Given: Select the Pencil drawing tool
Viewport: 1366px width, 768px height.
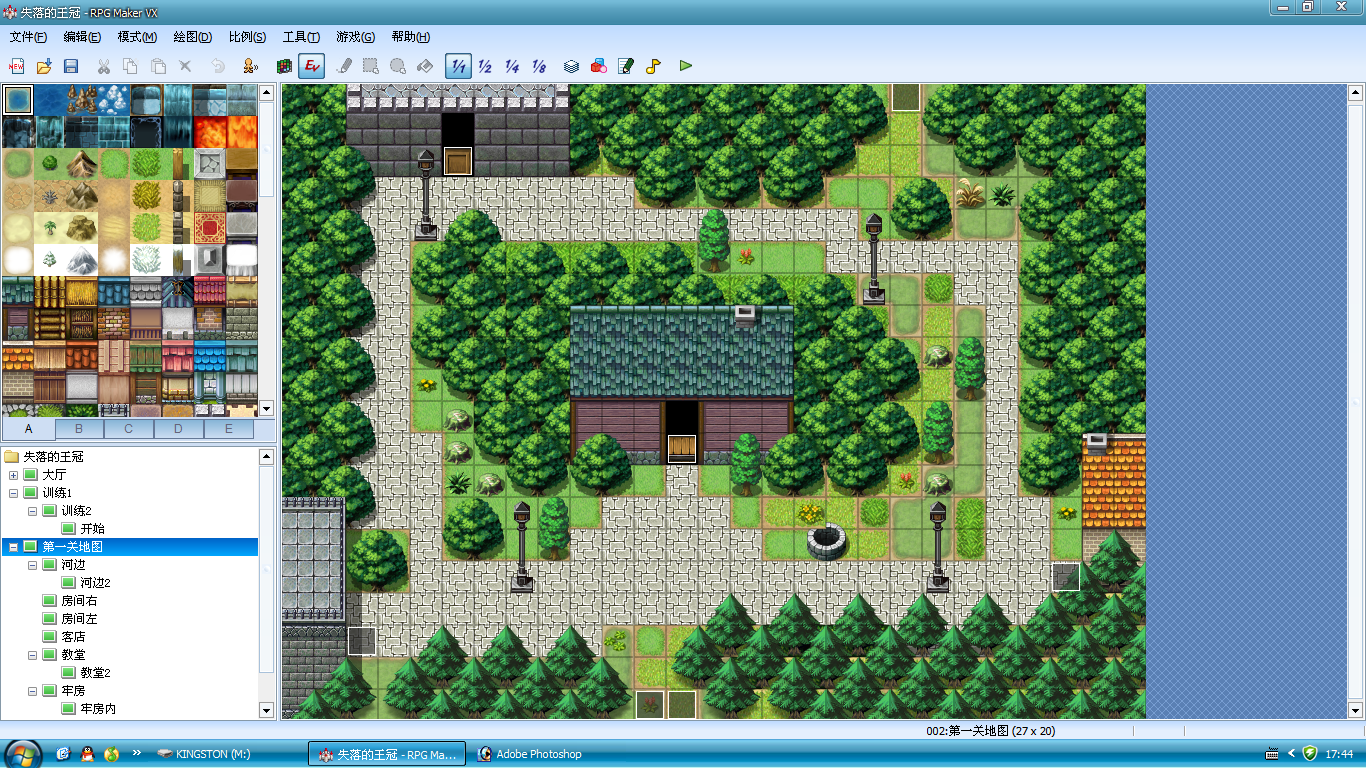Looking at the screenshot, I should coord(344,66).
